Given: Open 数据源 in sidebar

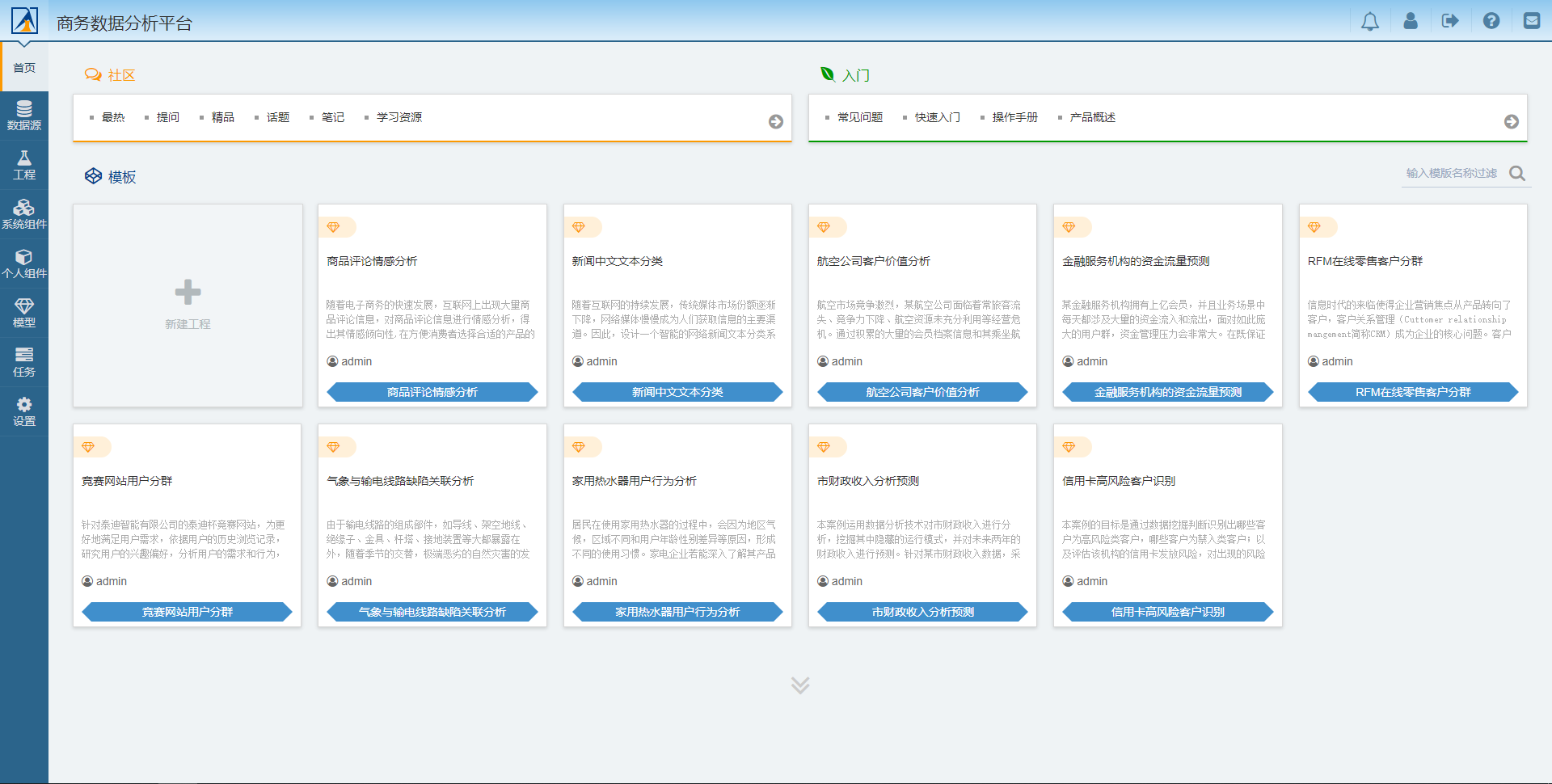Looking at the screenshot, I should click(24, 116).
